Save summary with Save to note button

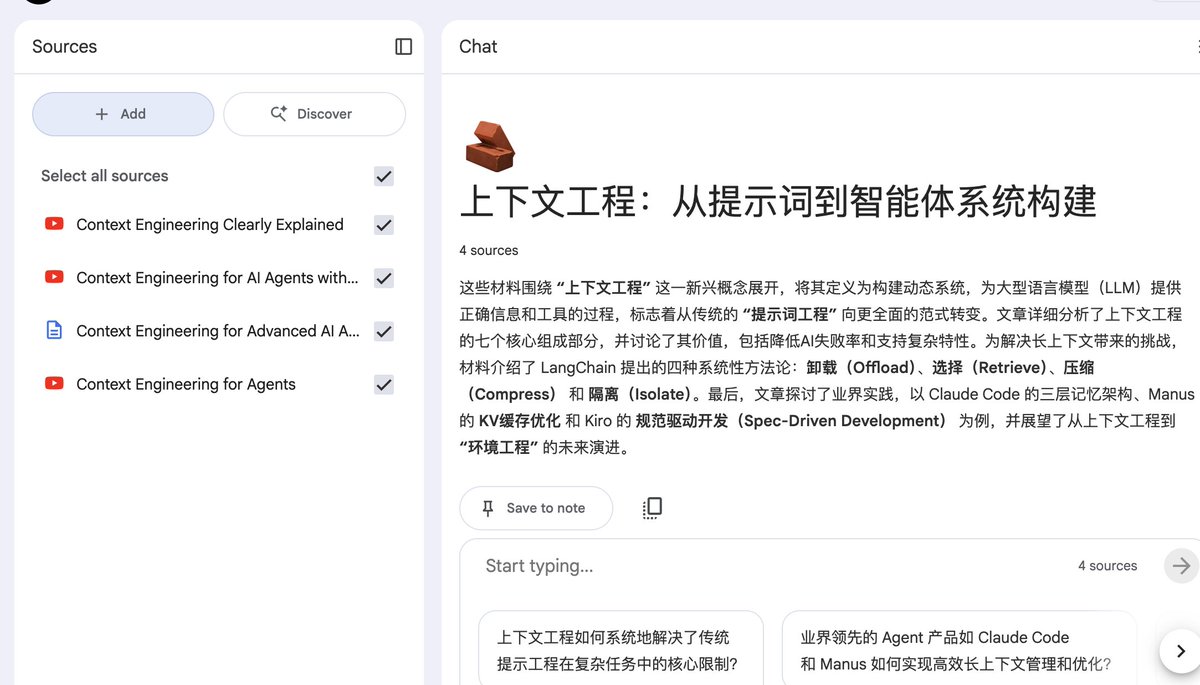[536, 508]
